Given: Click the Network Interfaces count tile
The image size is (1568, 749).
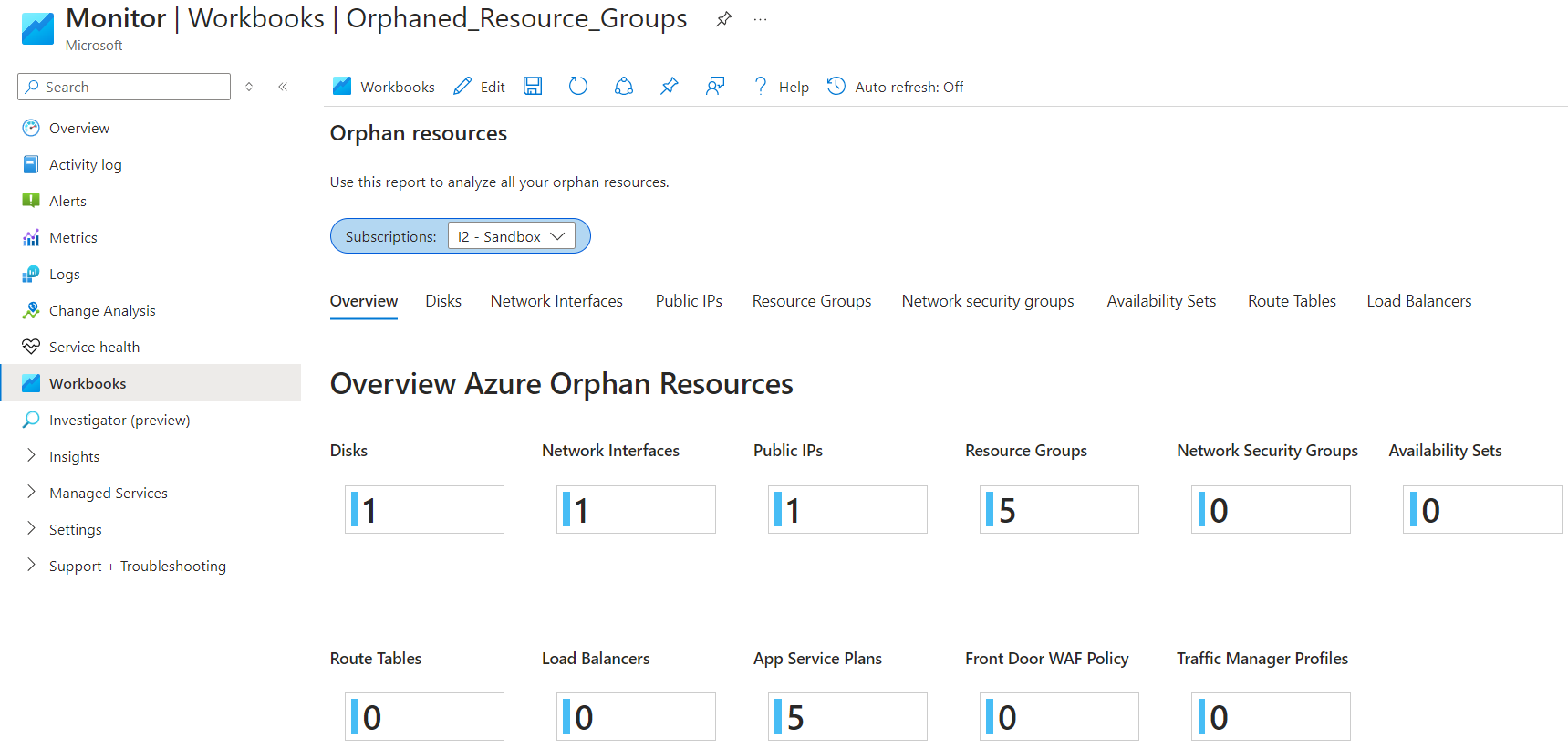Looking at the screenshot, I should pyautogui.click(x=636, y=509).
